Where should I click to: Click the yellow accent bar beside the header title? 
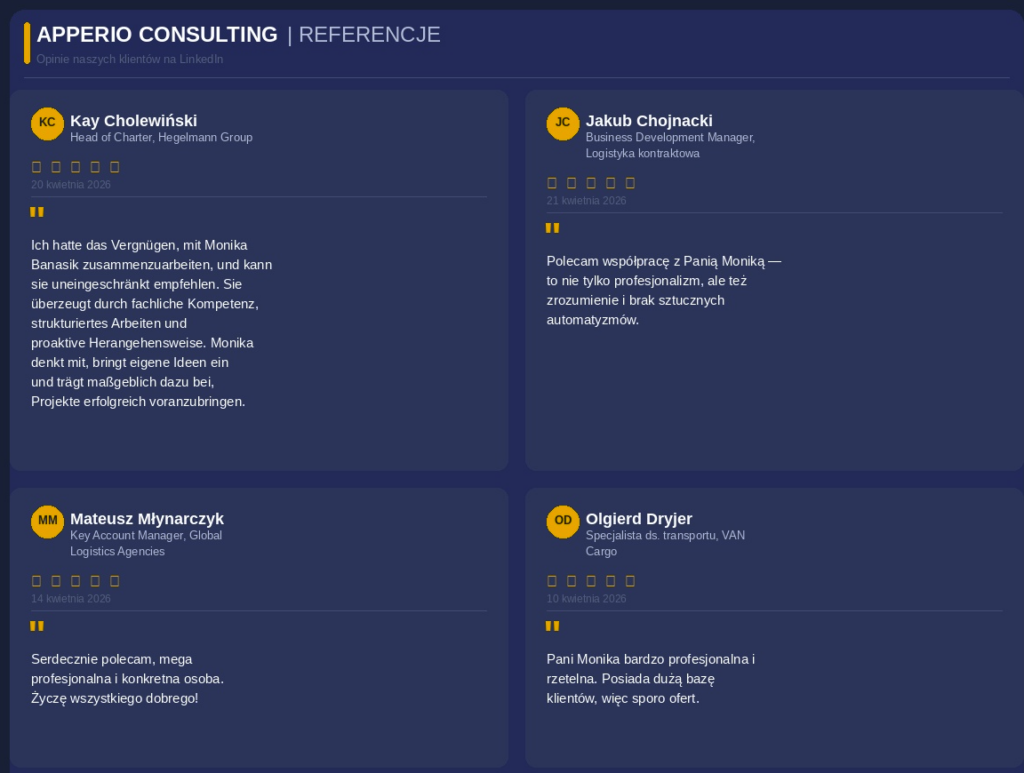point(27,43)
